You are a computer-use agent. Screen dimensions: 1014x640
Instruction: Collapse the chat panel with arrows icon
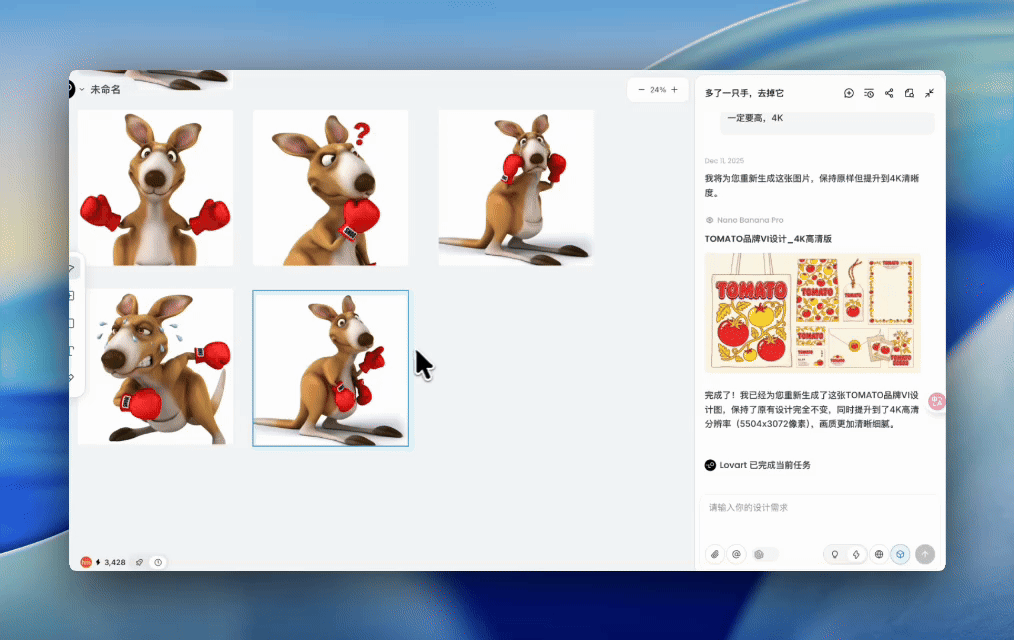(x=930, y=93)
